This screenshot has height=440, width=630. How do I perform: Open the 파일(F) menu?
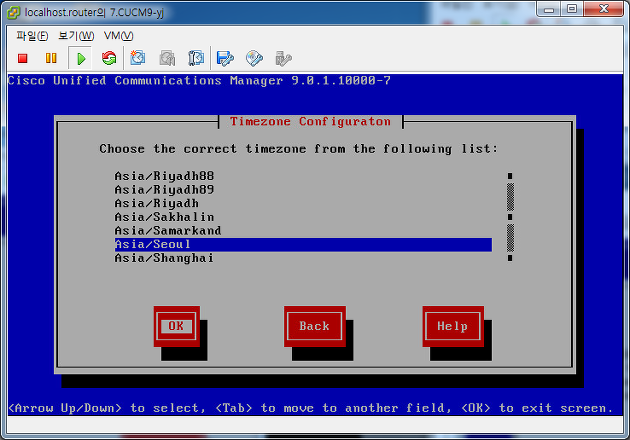click(x=32, y=36)
